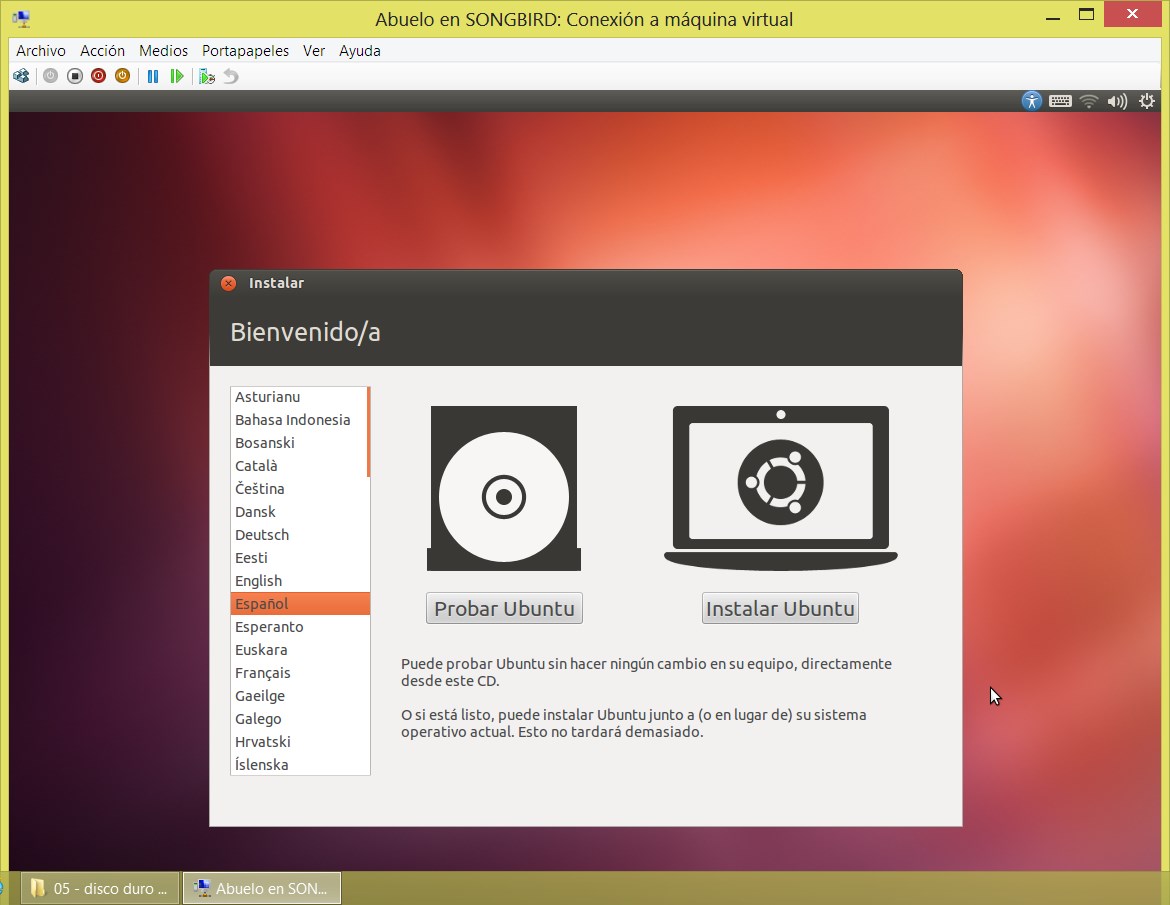Viewport: 1170px width, 905px height.
Task: Close the Instalar dialog with red button
Action: click(x=228, y=283)
